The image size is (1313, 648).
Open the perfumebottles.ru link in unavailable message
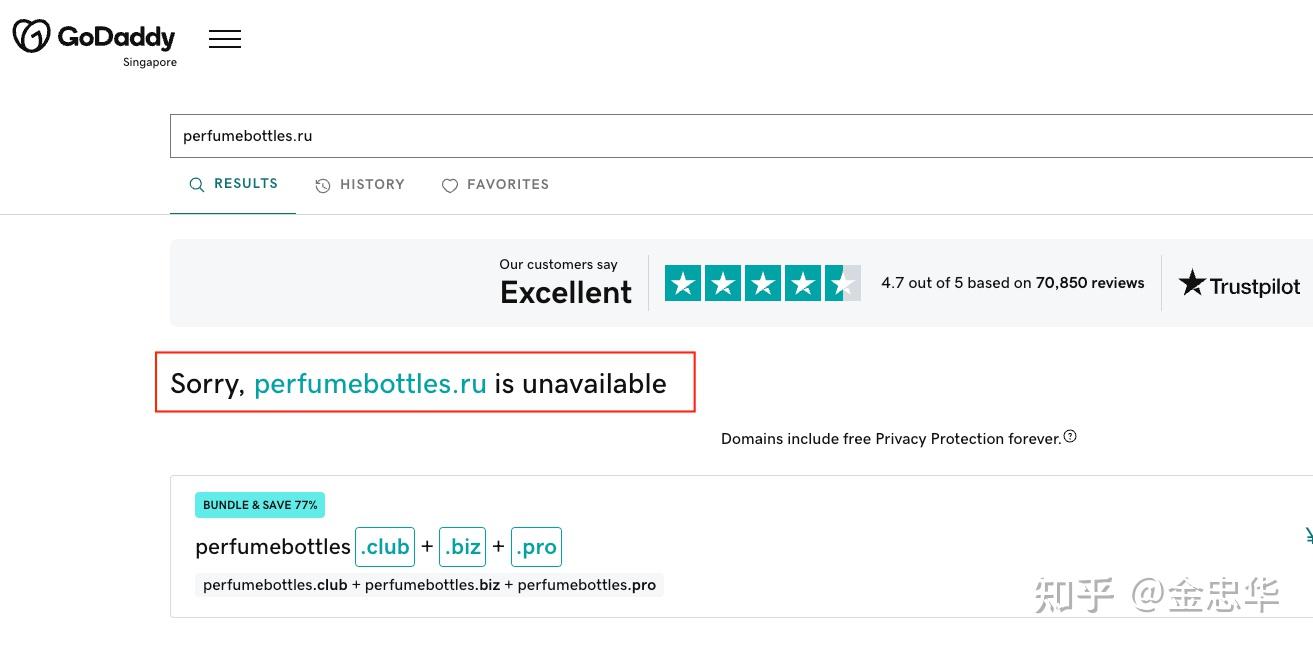click(370, 383)
